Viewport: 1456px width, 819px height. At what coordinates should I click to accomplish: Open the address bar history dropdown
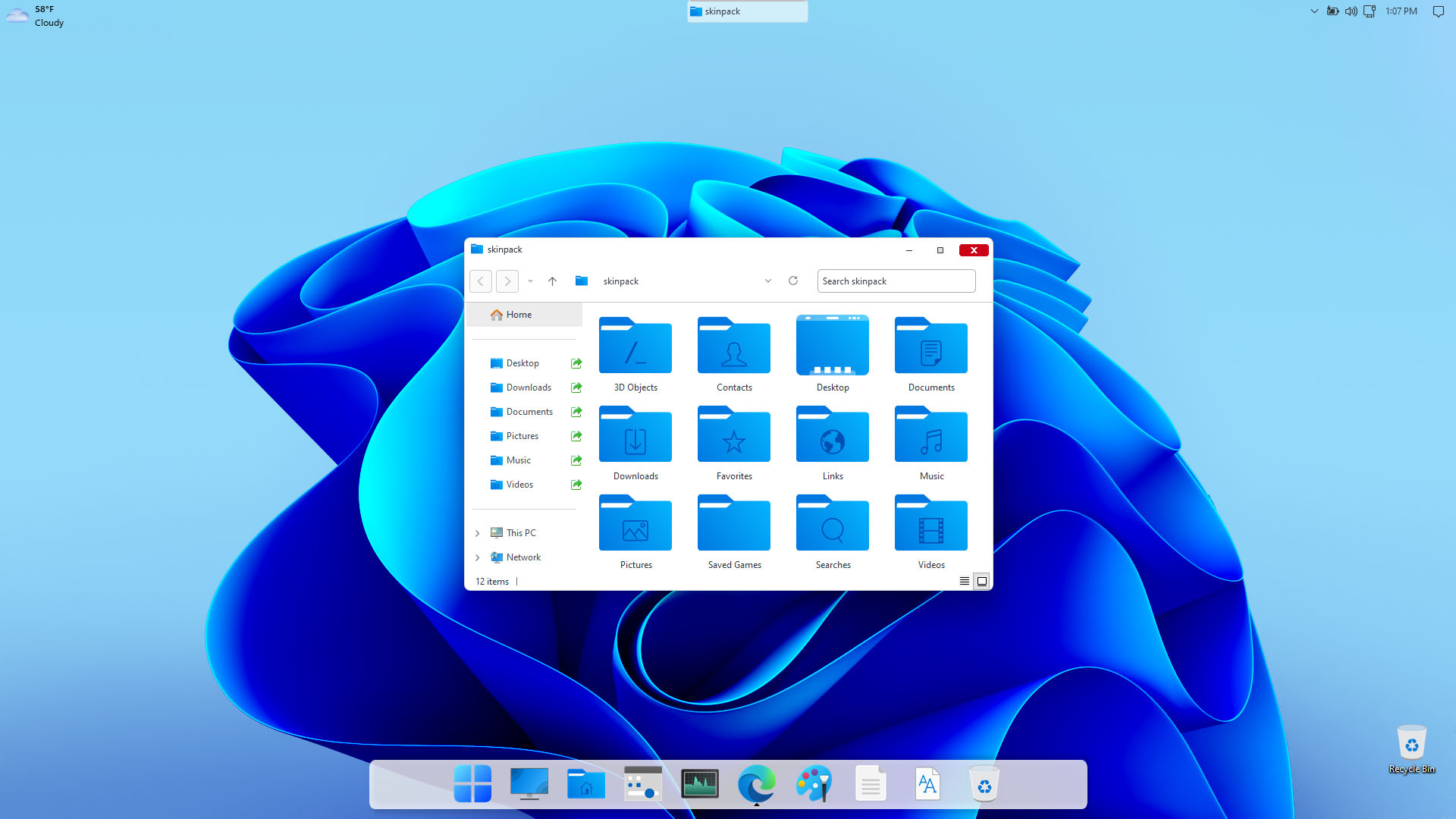point(767,281)
